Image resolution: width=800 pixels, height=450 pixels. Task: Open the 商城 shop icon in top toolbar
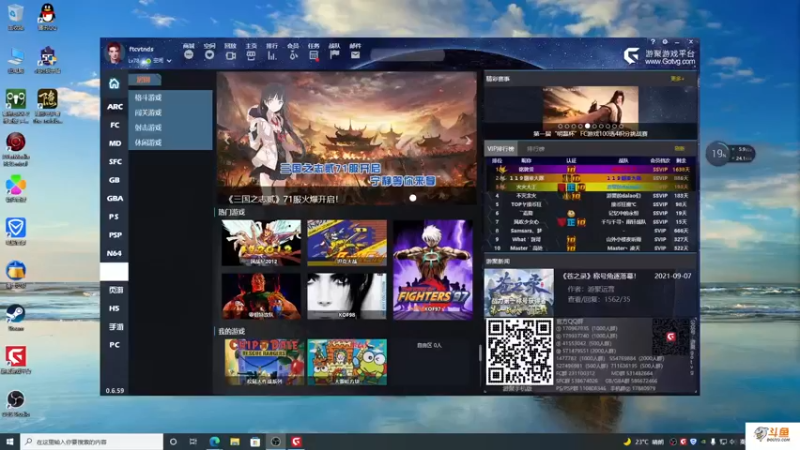[189, 55]
